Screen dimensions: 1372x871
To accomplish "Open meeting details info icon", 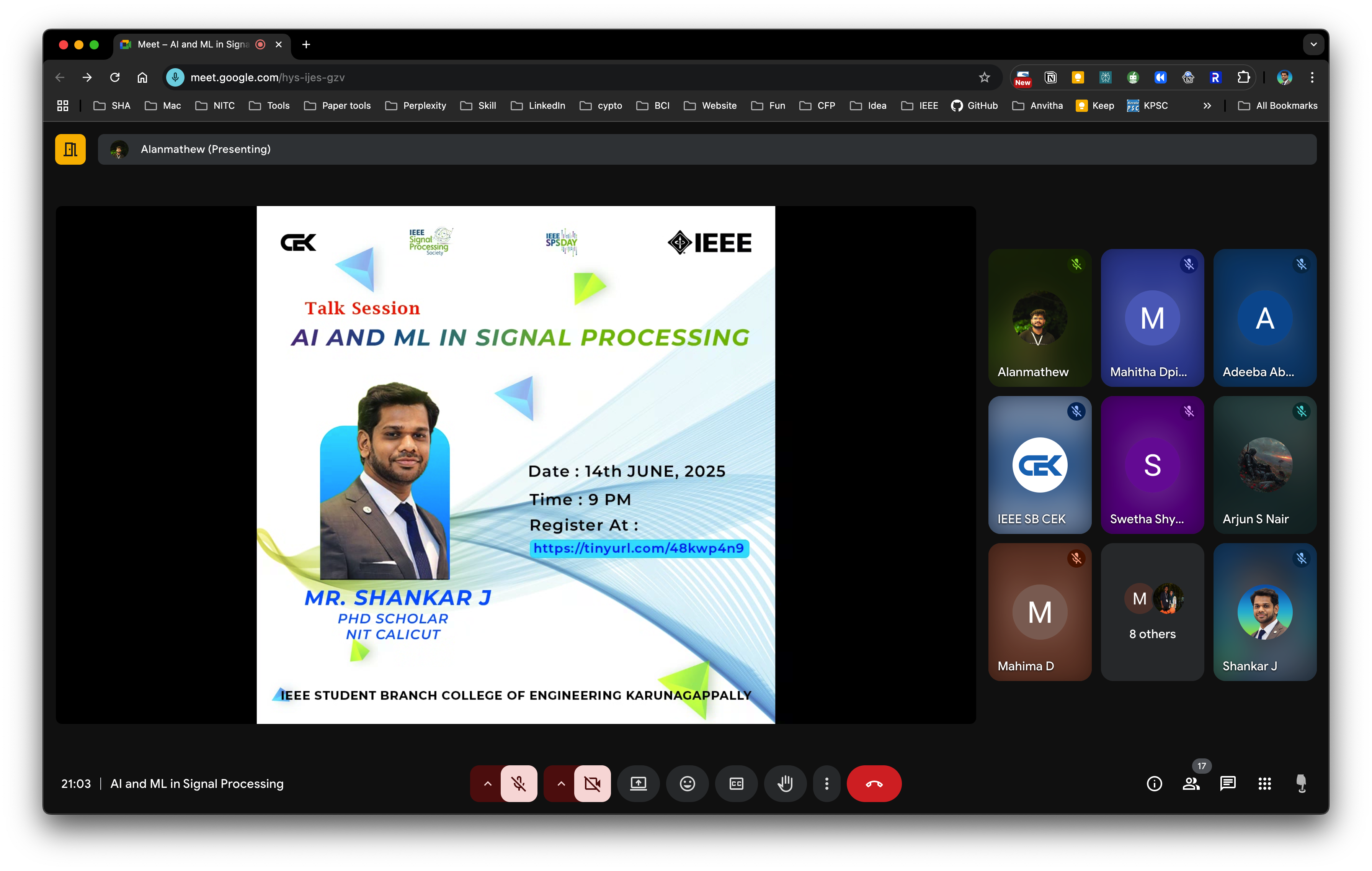I will [1154, 784].
